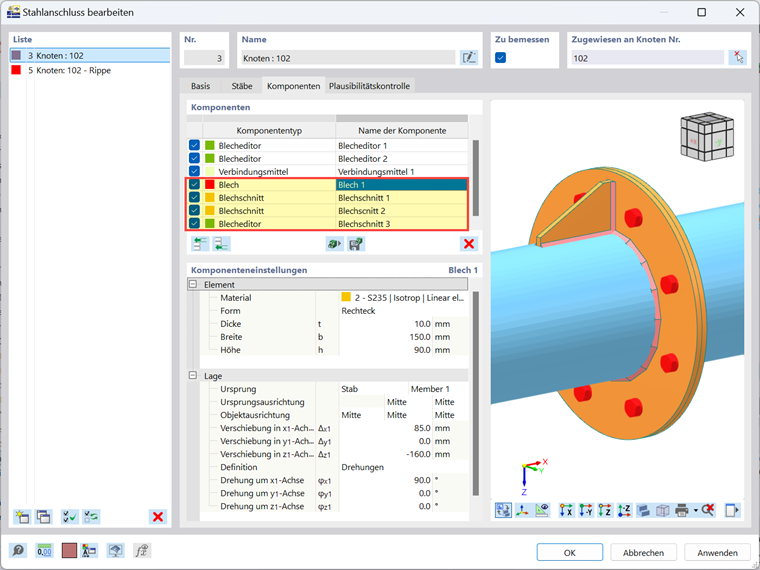Viewport: 760px width, 570px height.
Task: Toggle checkbox for Blechschnitt 3 row
Action: point(194,223)
